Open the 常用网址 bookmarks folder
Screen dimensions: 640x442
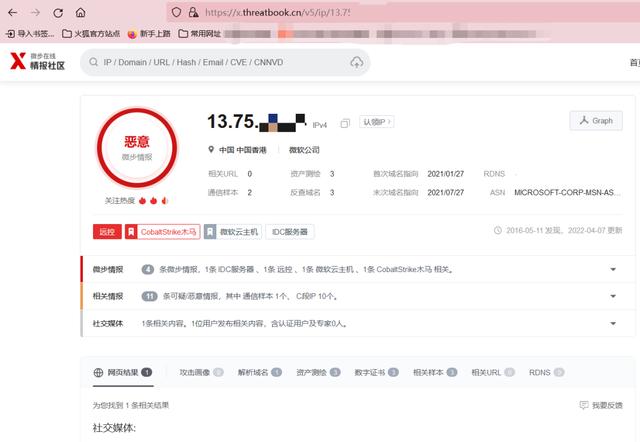[x=200, y=33]
